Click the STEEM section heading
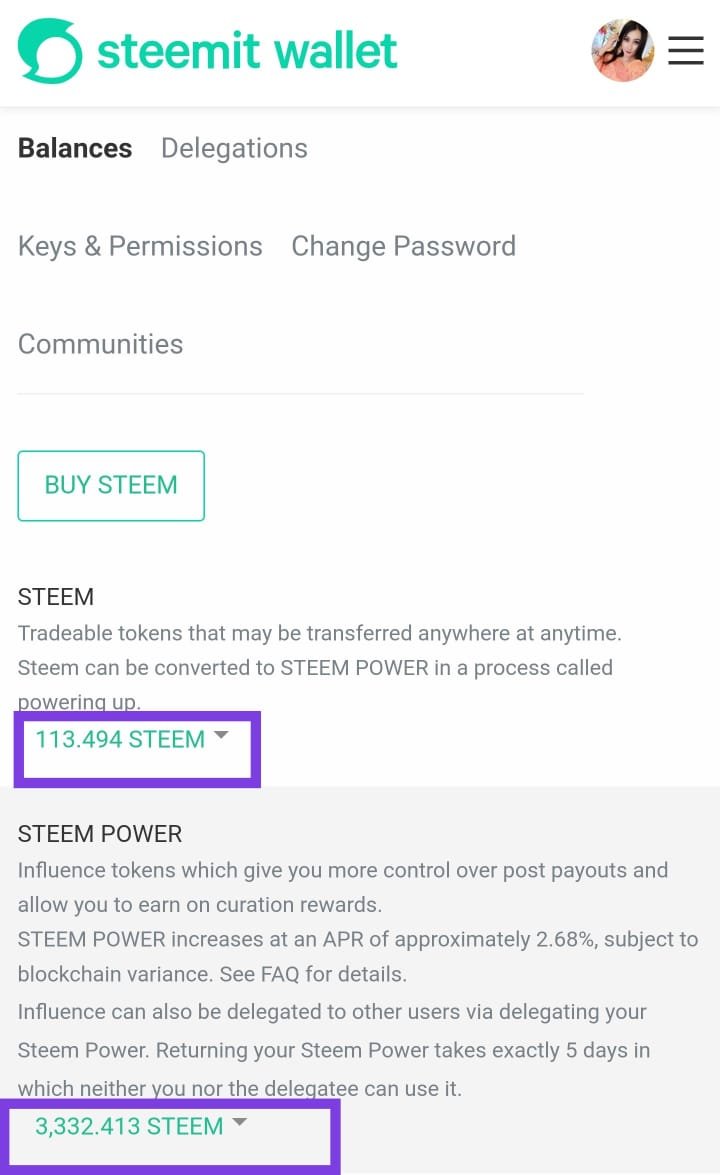 (56, 597)
